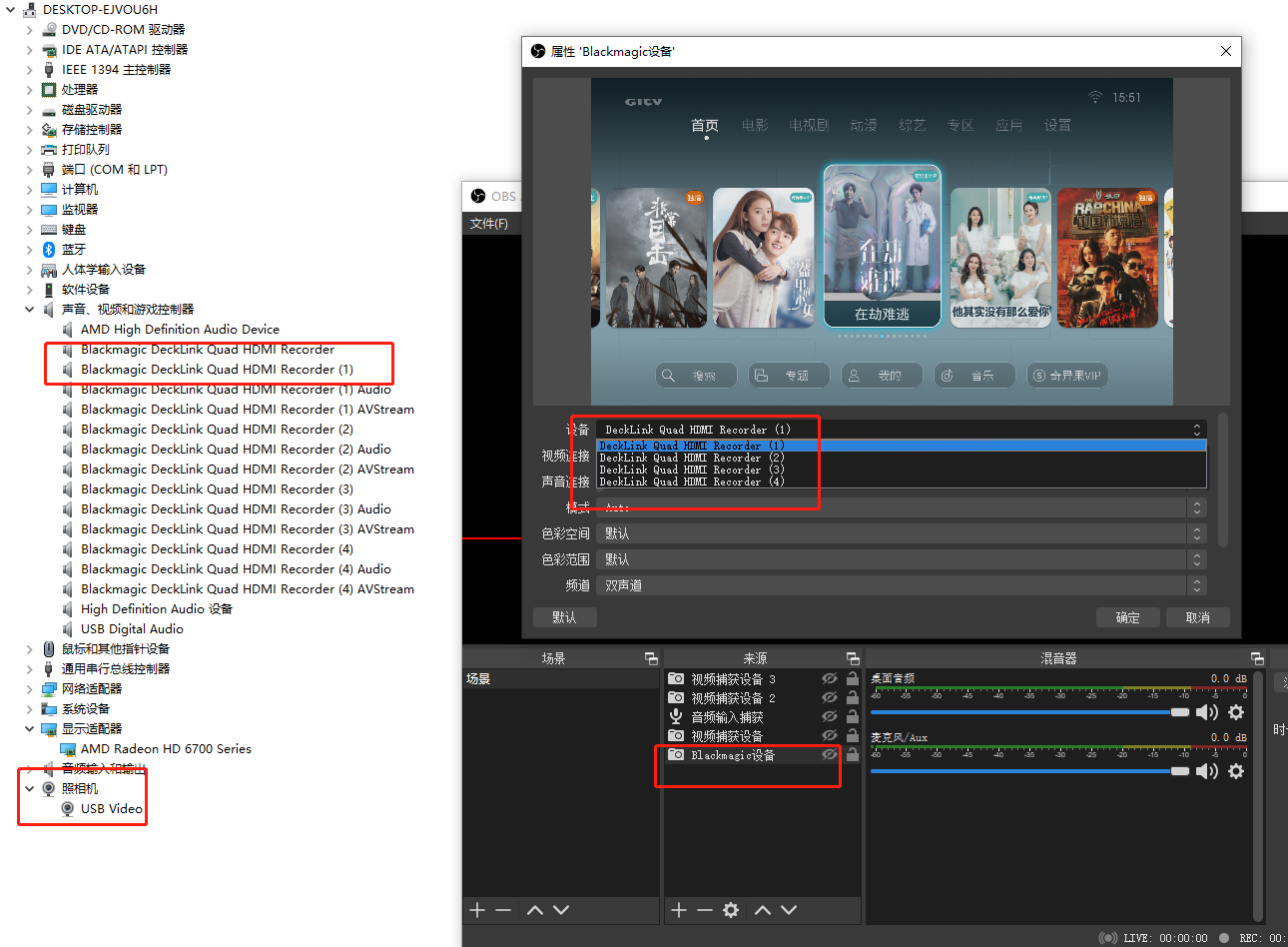Image resolution: width=1288 pixels, height=947 pixels.
Task: Collapse the 声音、视频和游戏控制器 category
Action: (29, 310)
